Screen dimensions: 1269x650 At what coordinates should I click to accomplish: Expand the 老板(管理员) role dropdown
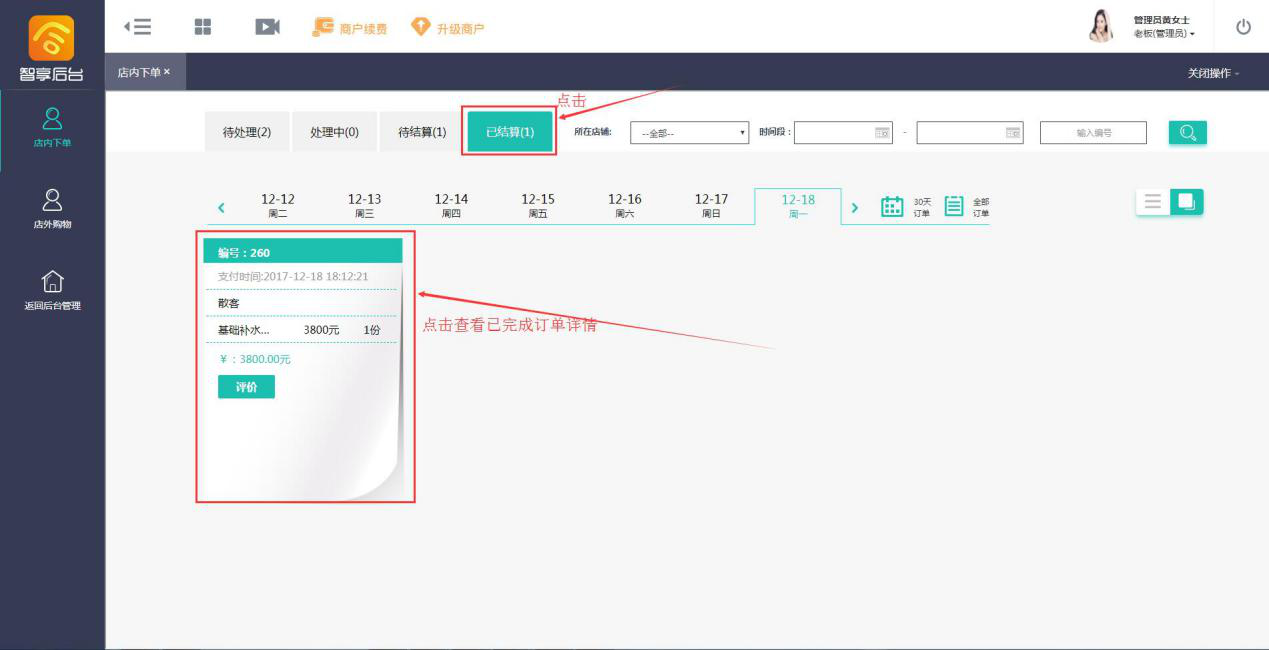pos(1164,34)
